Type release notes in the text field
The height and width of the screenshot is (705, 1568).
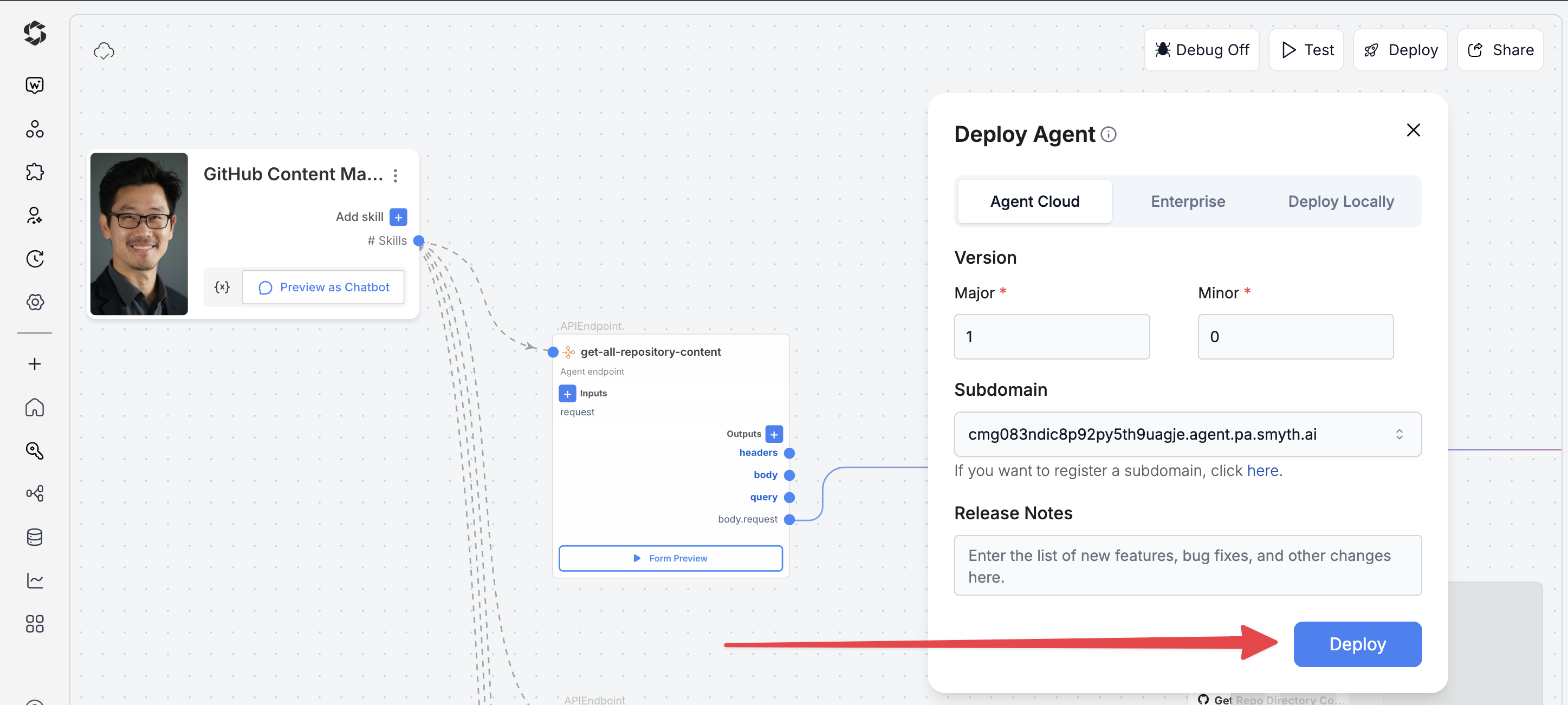pos(1188,565)
